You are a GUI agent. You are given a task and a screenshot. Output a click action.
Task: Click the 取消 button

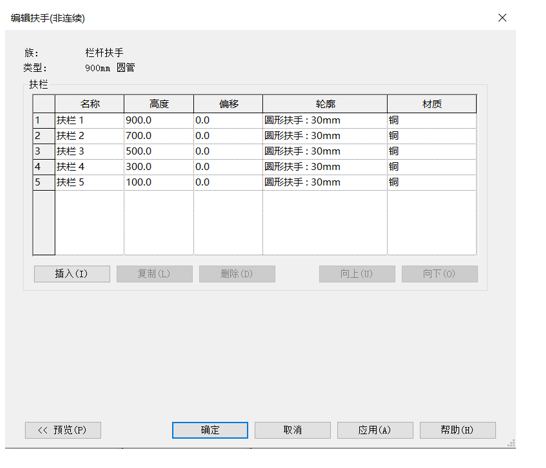[x=292, y=430]
